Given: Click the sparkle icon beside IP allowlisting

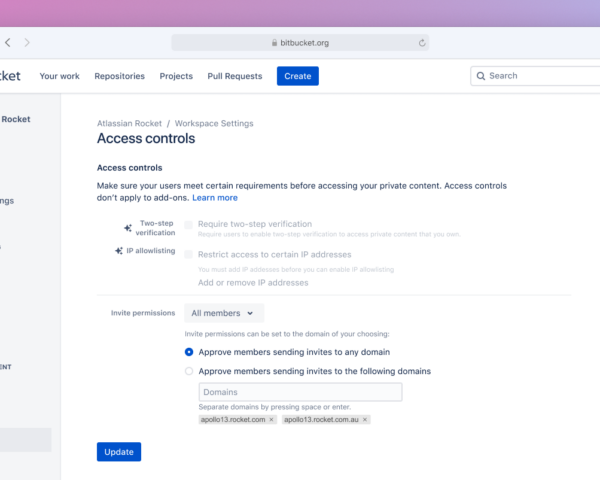Looking at the screenshot, I should click(119, 251).
